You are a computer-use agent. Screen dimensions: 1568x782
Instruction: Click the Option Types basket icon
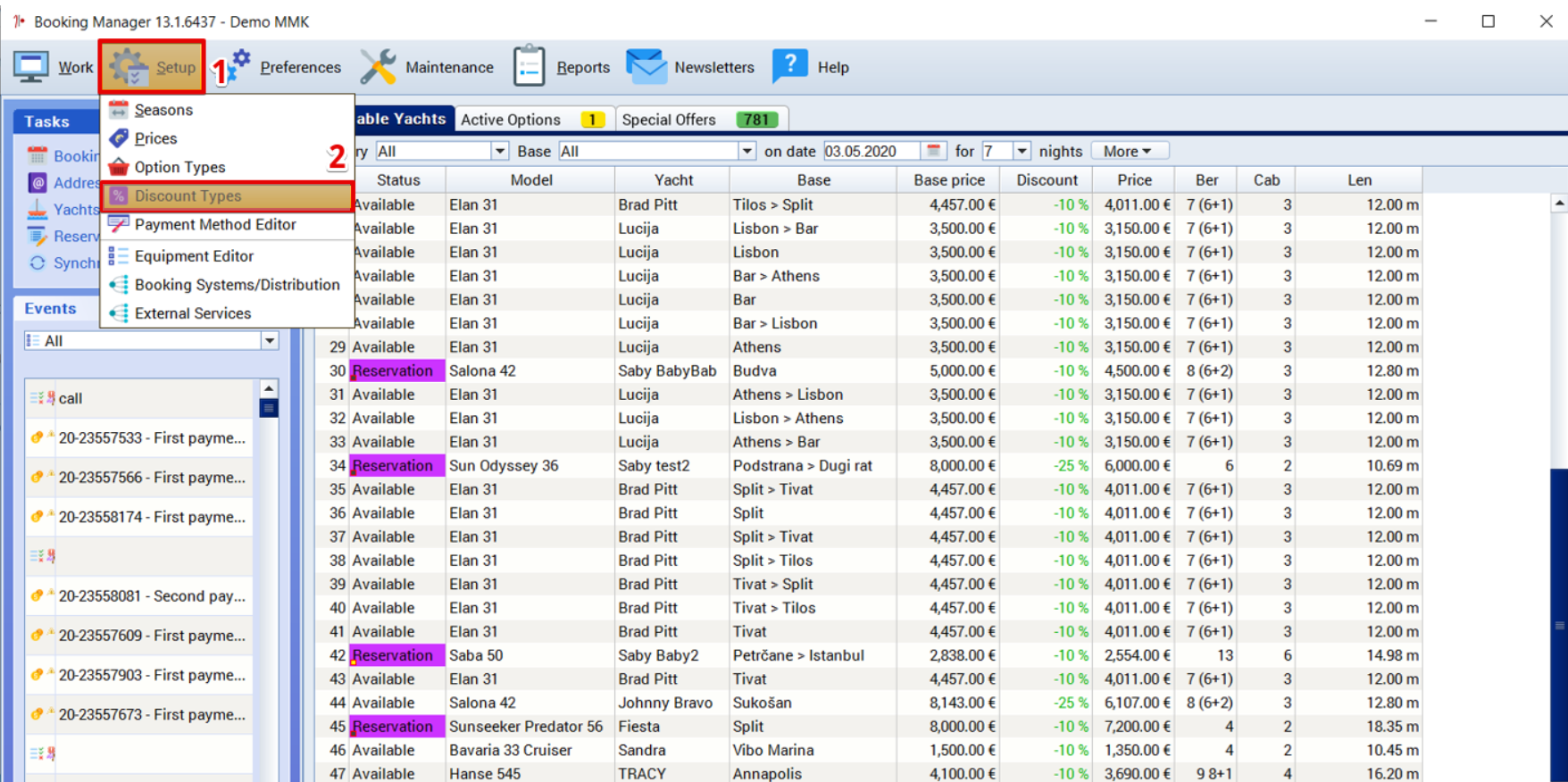click(x=118, y=167)
